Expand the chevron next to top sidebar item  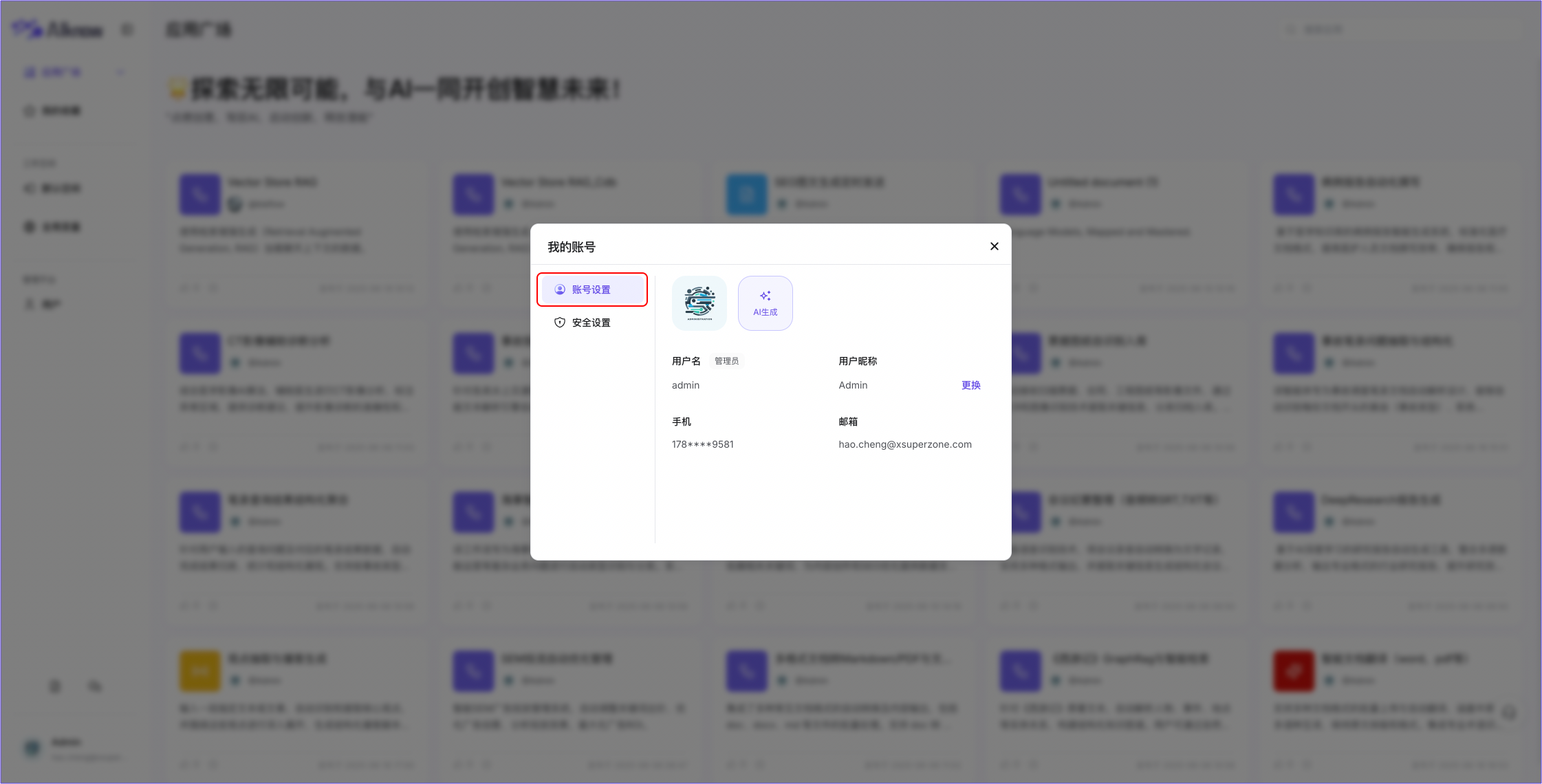120,72
